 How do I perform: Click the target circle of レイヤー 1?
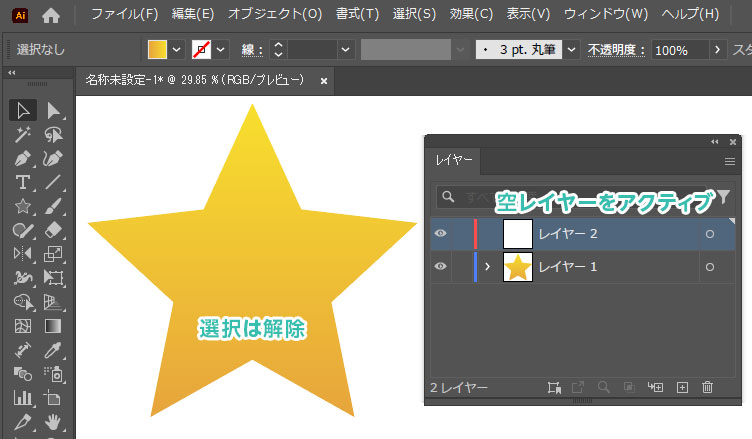coord(709,267)
